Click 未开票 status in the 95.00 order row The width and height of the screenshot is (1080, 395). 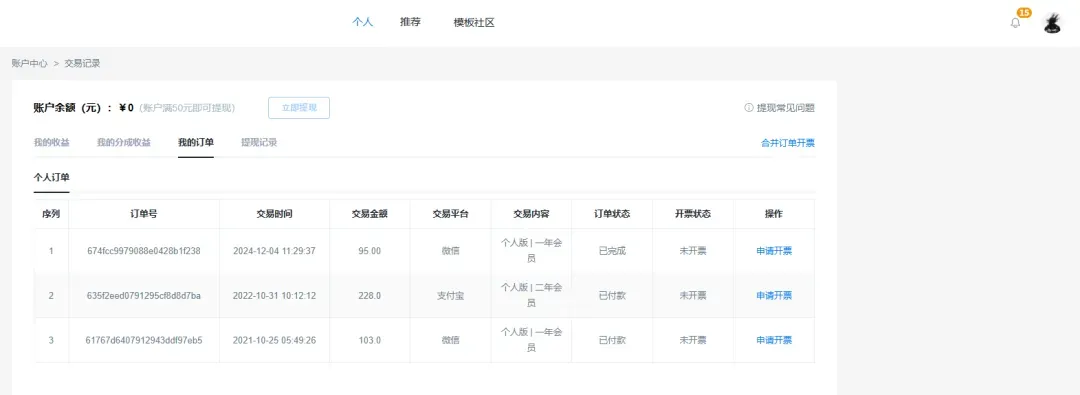[x=693, y=251]
